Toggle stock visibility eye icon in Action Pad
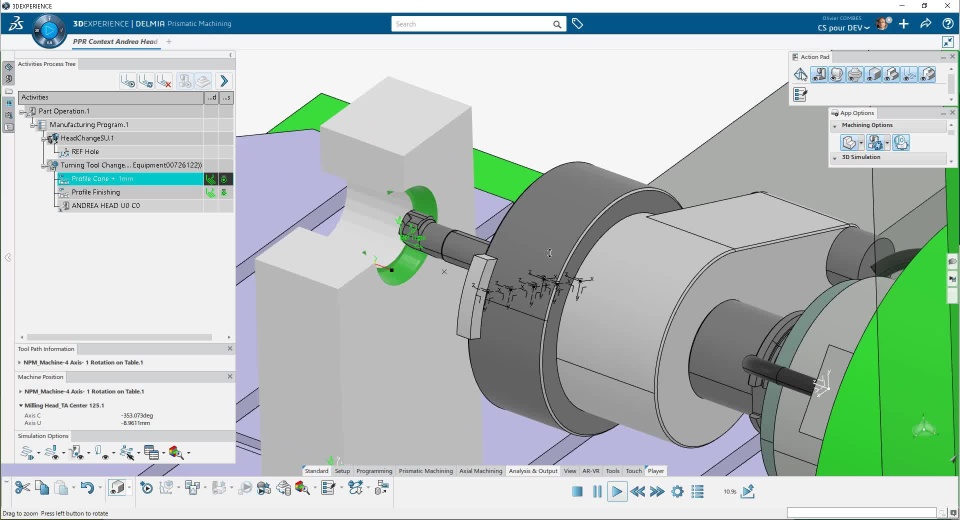Image resolution: width=960 pixels, height=520 pixels. (874, 75)
